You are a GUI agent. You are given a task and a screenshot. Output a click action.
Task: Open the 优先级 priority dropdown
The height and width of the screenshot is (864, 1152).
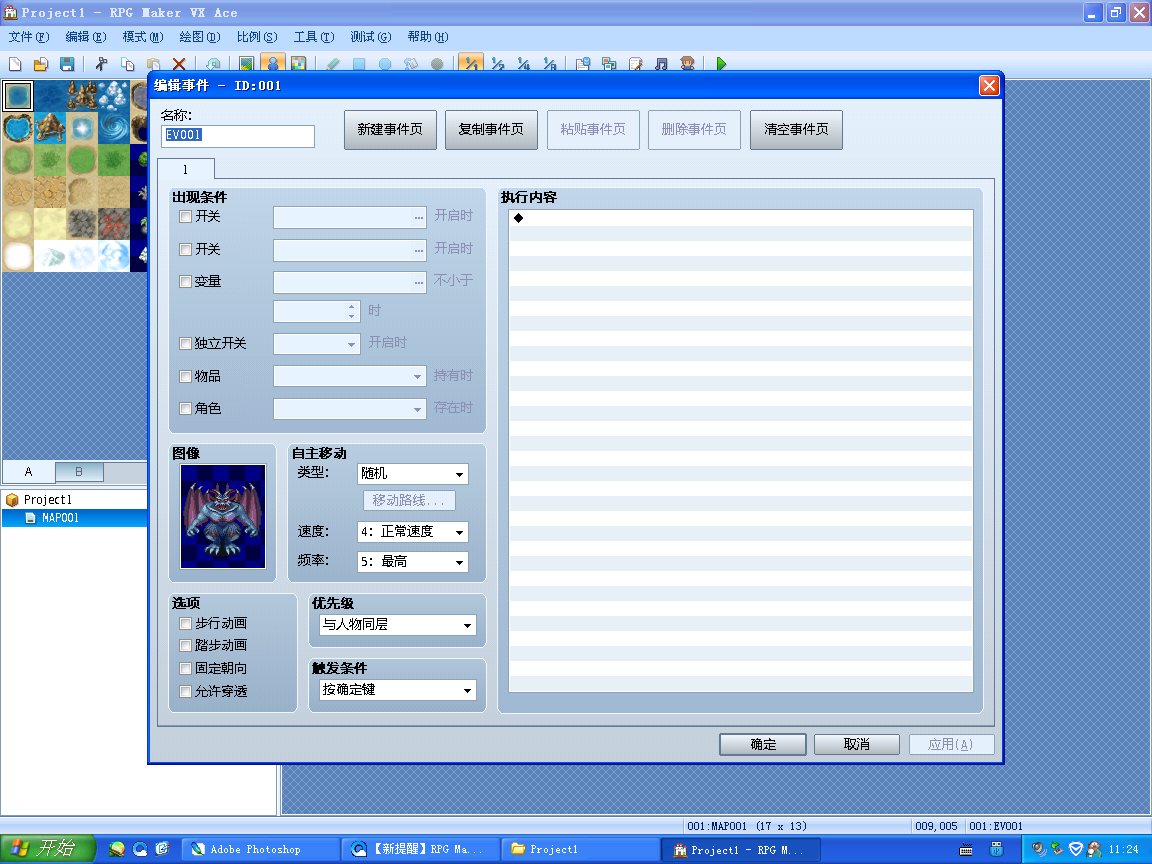click(397, 625)
